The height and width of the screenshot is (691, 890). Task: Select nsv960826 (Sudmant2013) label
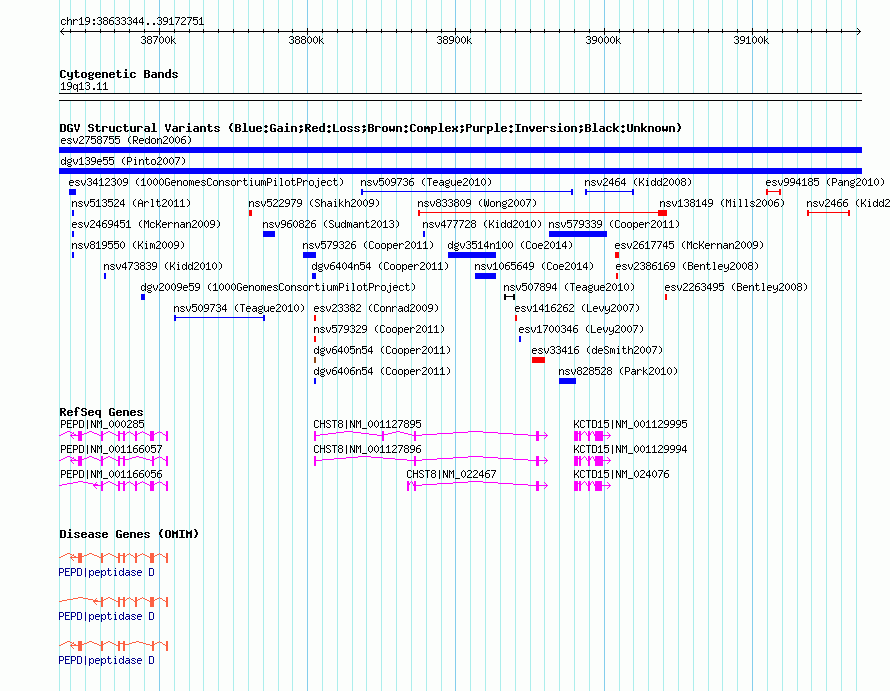331,224
